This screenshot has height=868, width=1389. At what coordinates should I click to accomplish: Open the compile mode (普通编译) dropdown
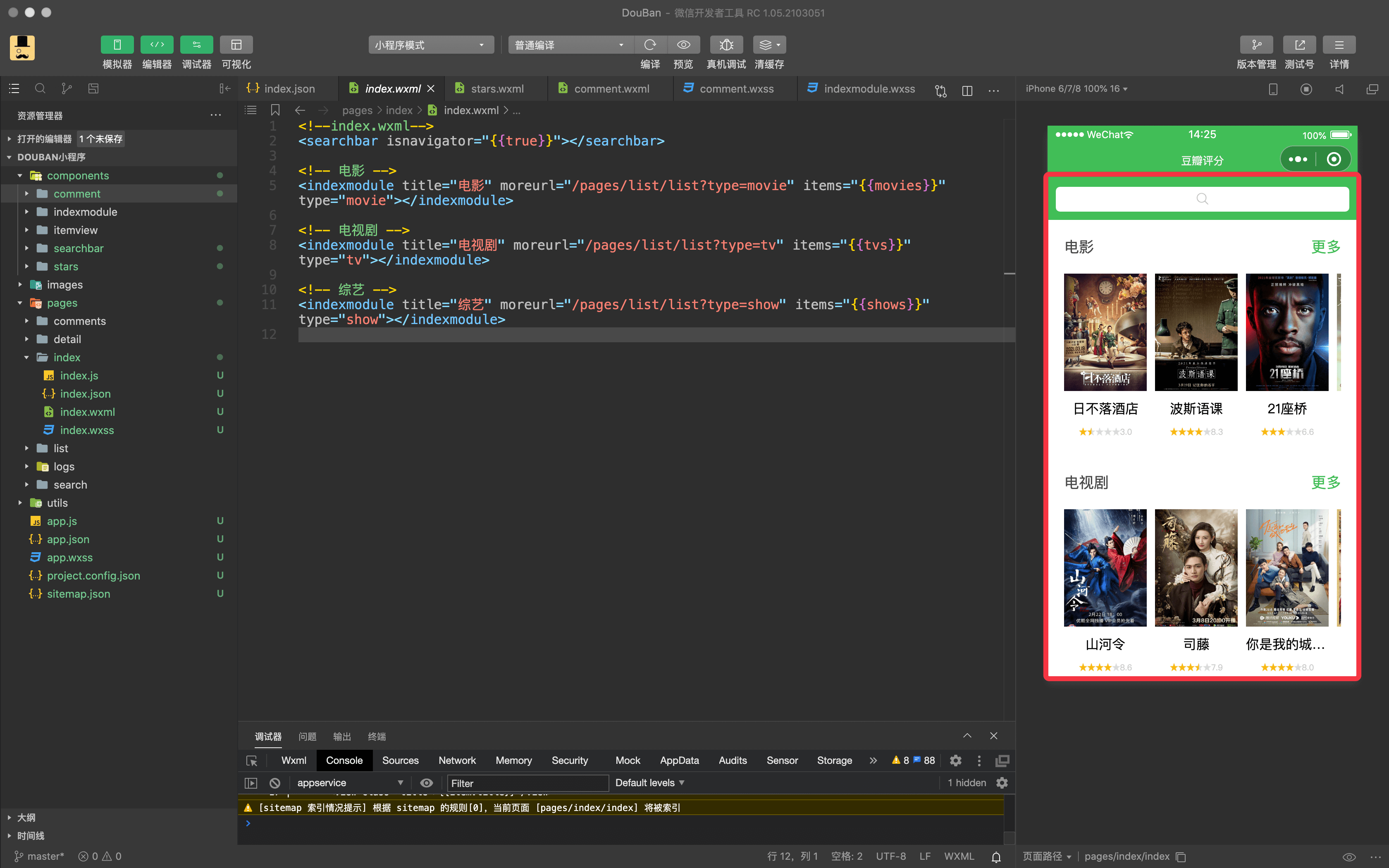570,45
